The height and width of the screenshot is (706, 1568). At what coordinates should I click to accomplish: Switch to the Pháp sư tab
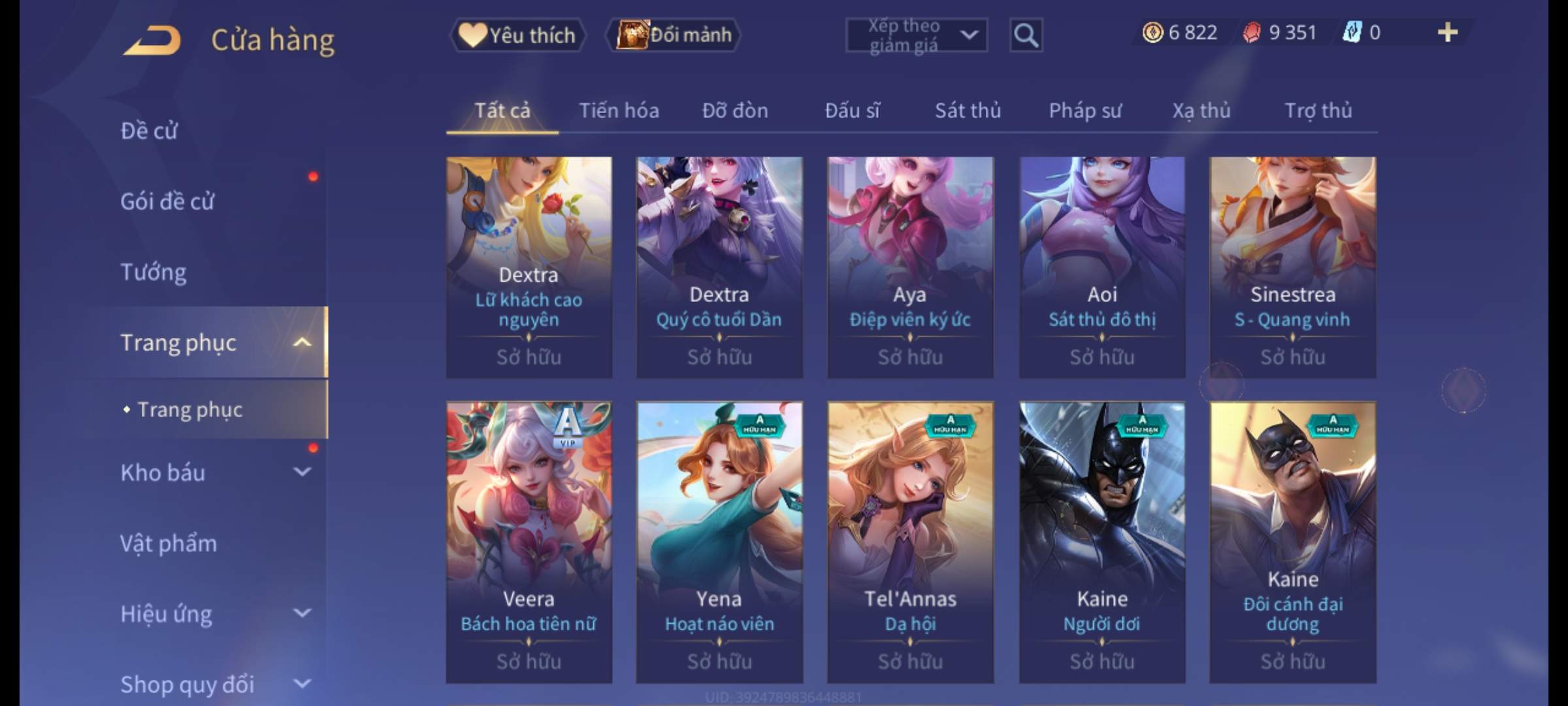coord(1085,110)
